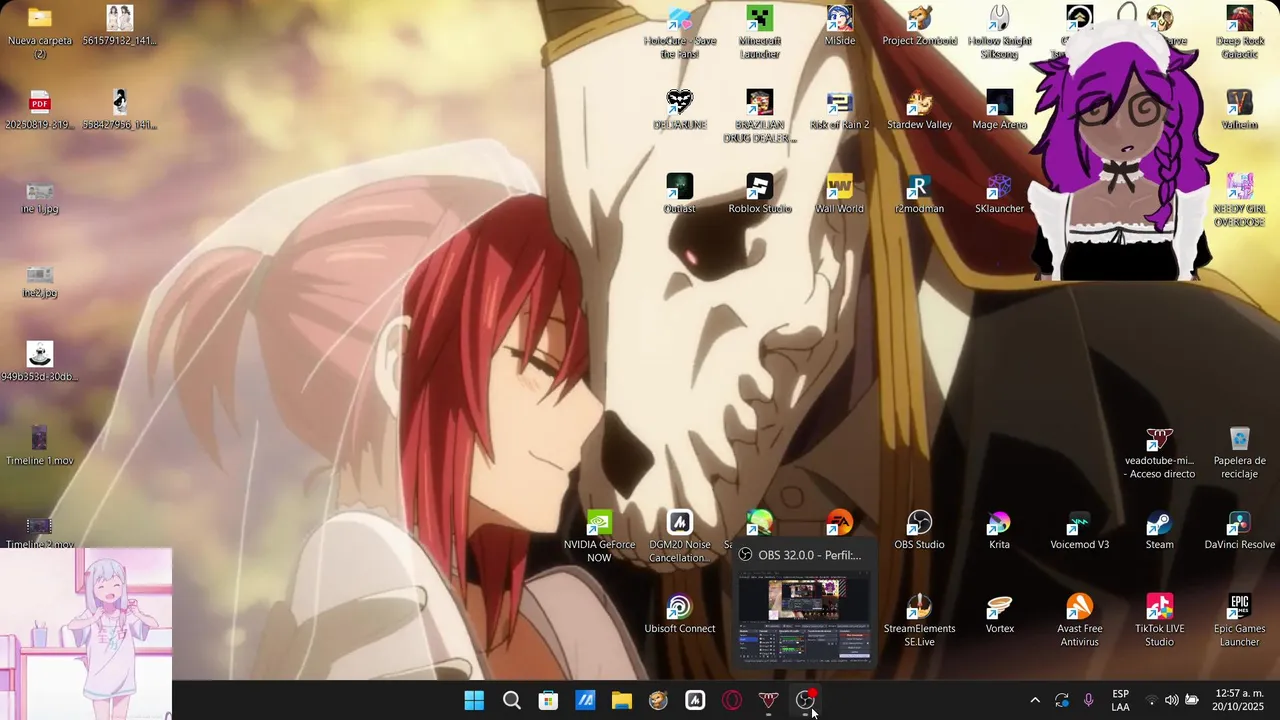Open the Project Zomboid shortcut

click(x=919, y=26)
